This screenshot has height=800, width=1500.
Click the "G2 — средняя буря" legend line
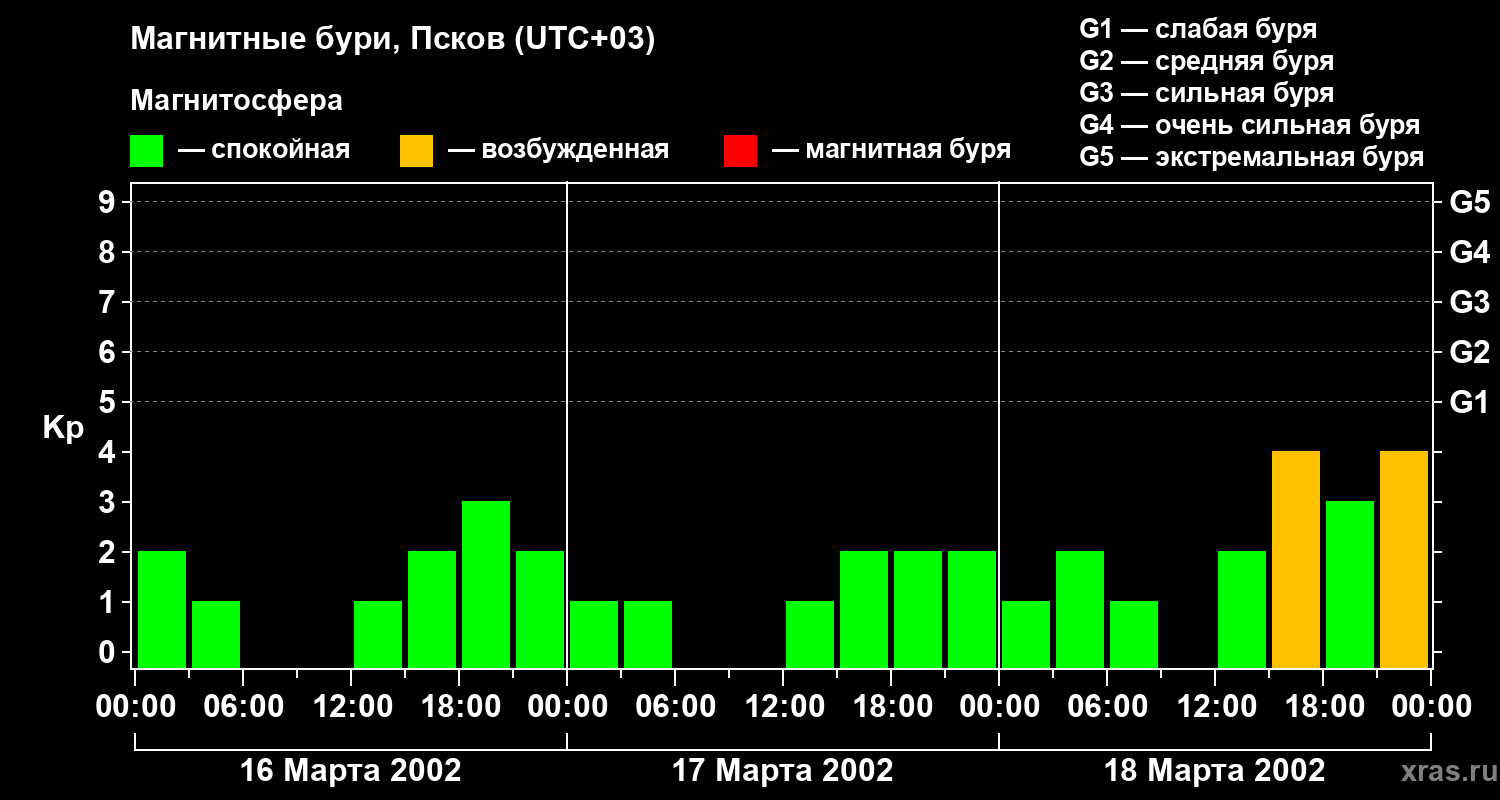pos(1207,61)
